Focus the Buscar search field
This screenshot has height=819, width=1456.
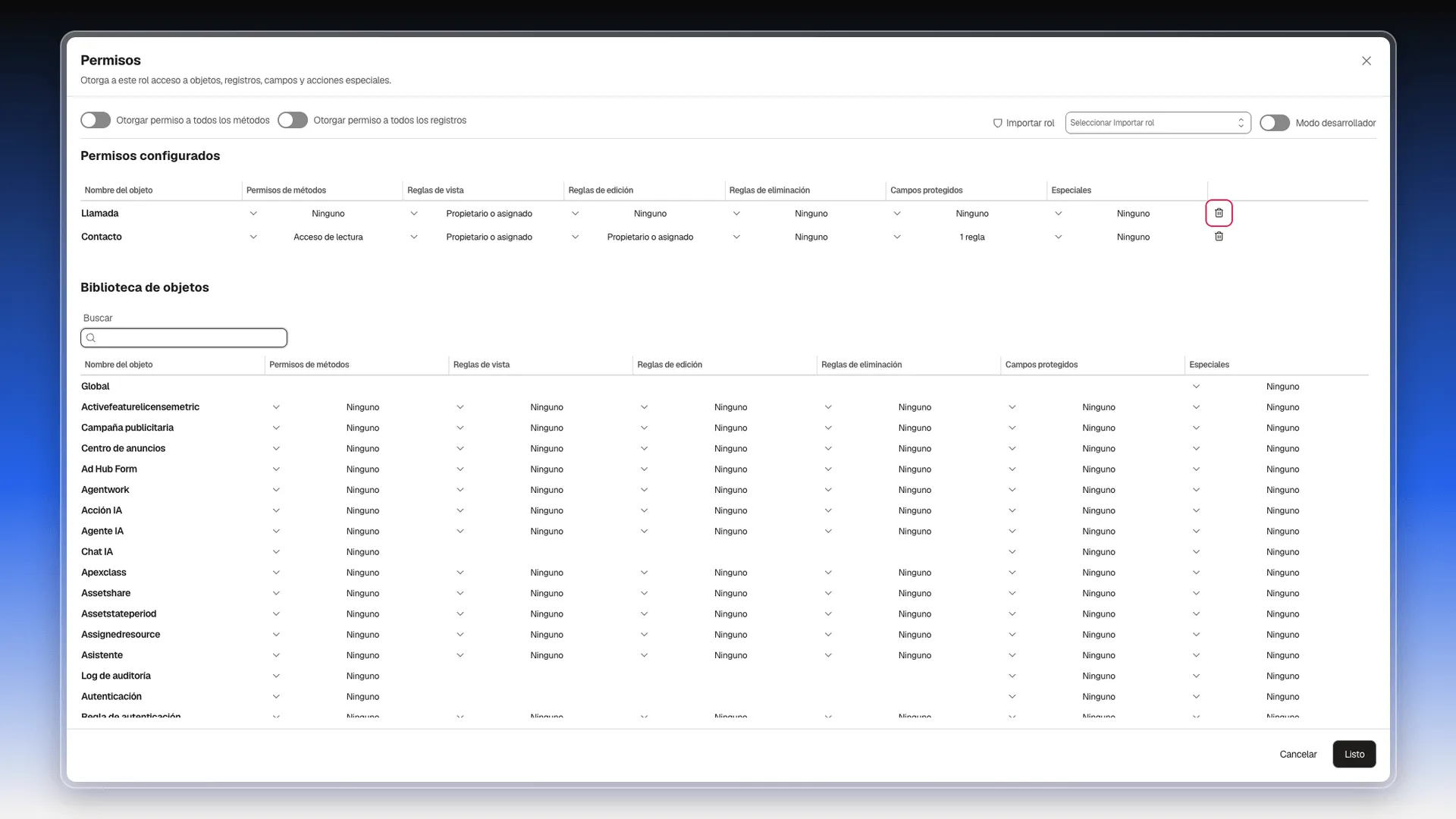(x=184, y=337)
